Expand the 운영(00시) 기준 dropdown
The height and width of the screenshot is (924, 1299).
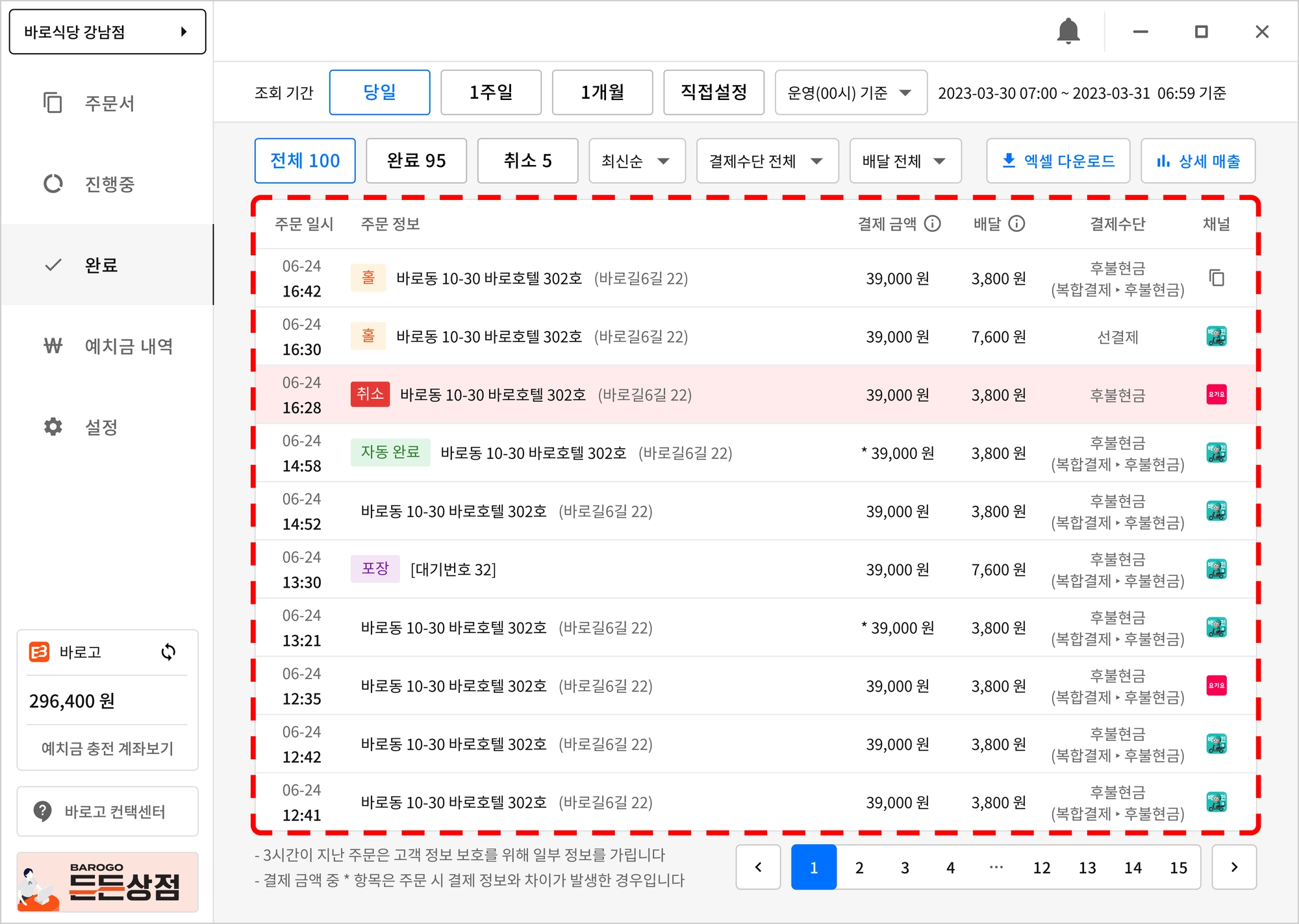pyautogui.click(x=850, y=93)
